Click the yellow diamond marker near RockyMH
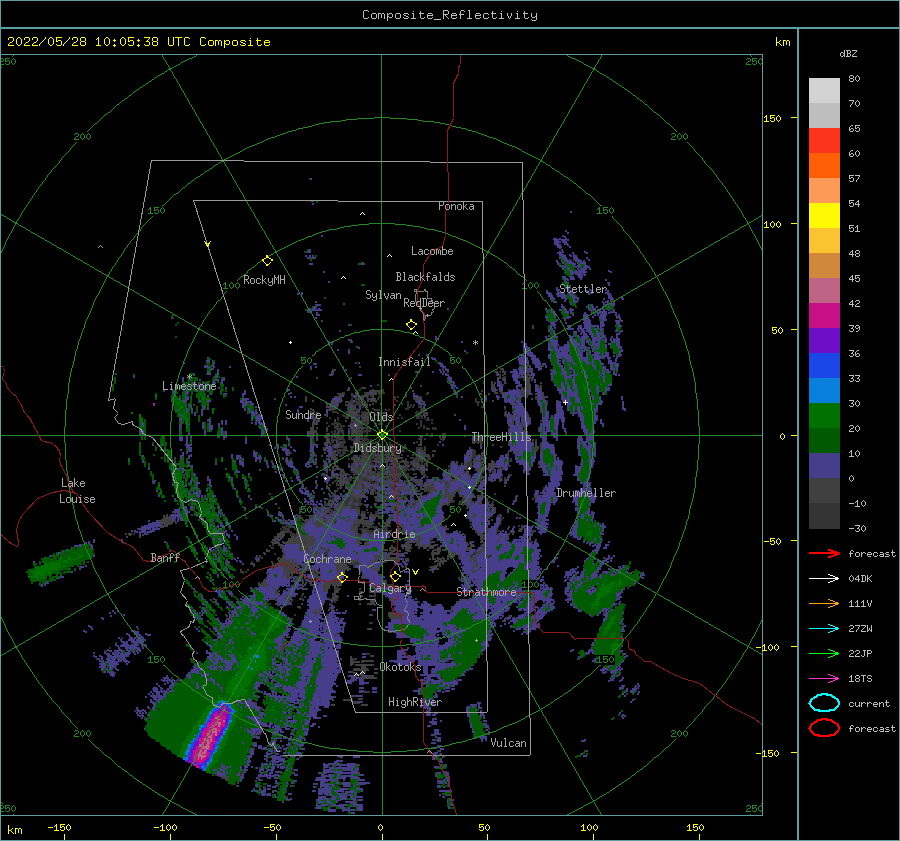The height and width of the screenshot is (841, 900). point(267,261)
